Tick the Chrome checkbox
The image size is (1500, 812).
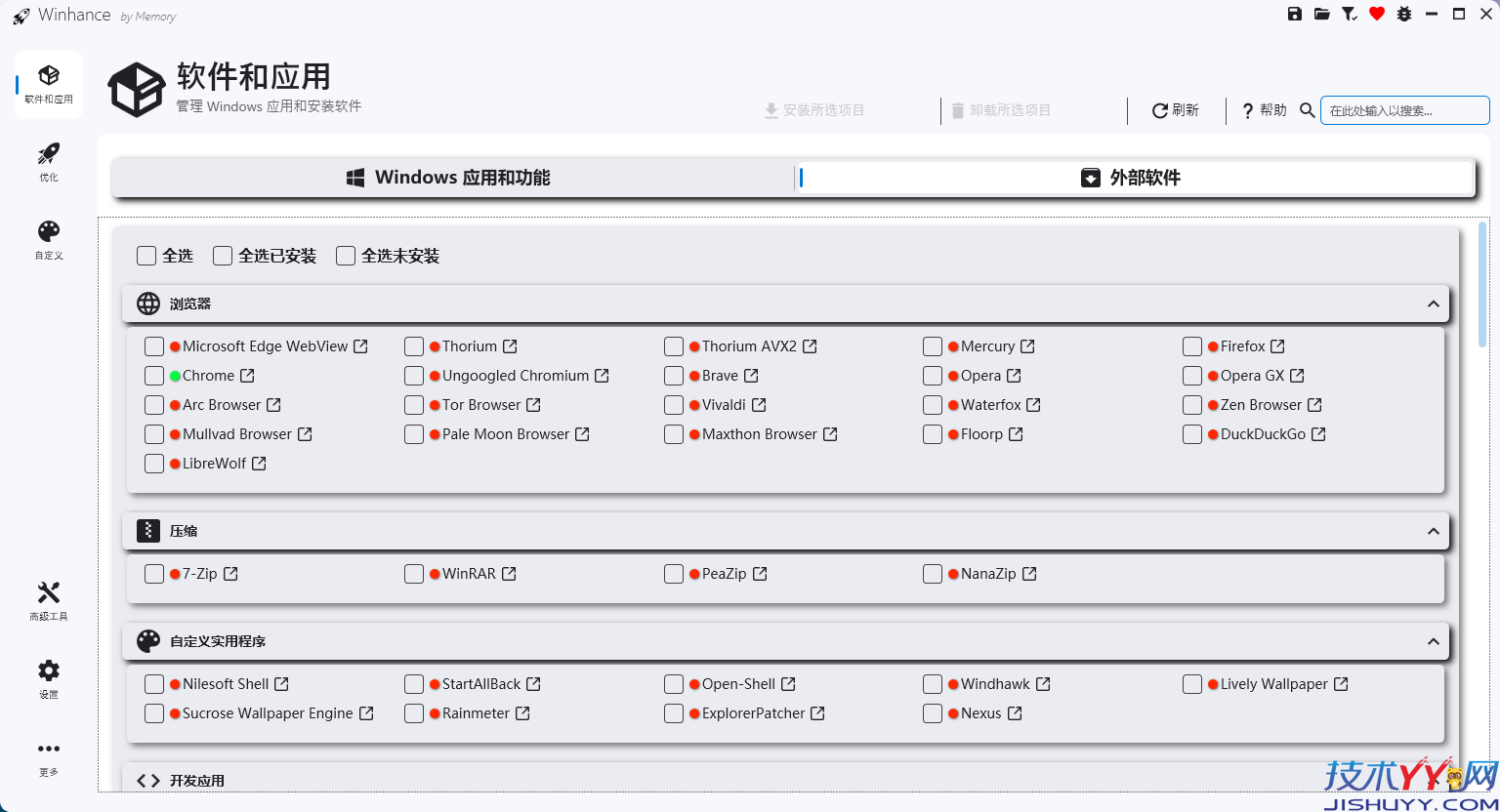coord(154,376)
